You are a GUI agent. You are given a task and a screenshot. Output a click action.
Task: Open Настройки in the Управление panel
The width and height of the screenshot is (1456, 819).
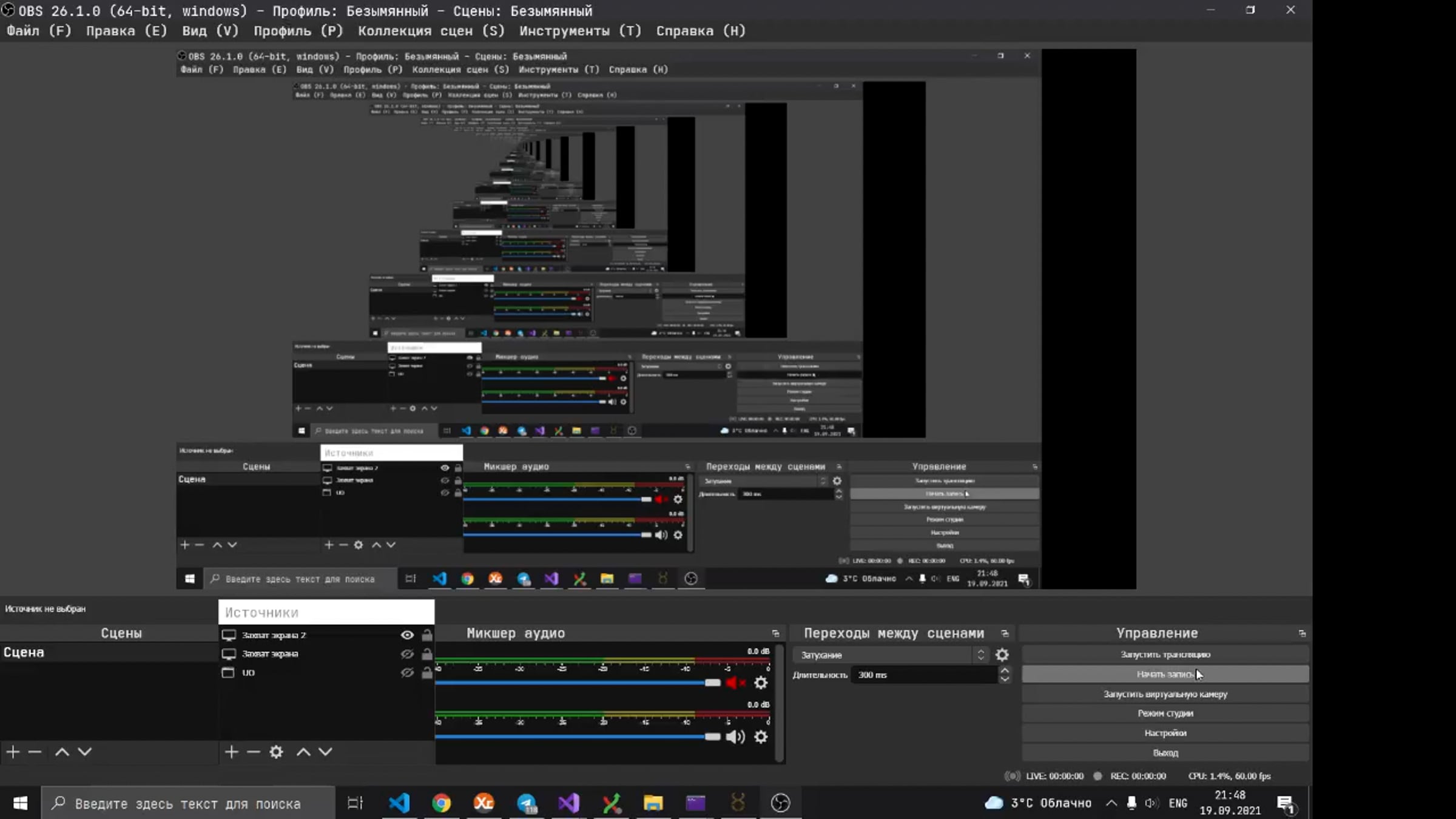[x=1165, y=733]
